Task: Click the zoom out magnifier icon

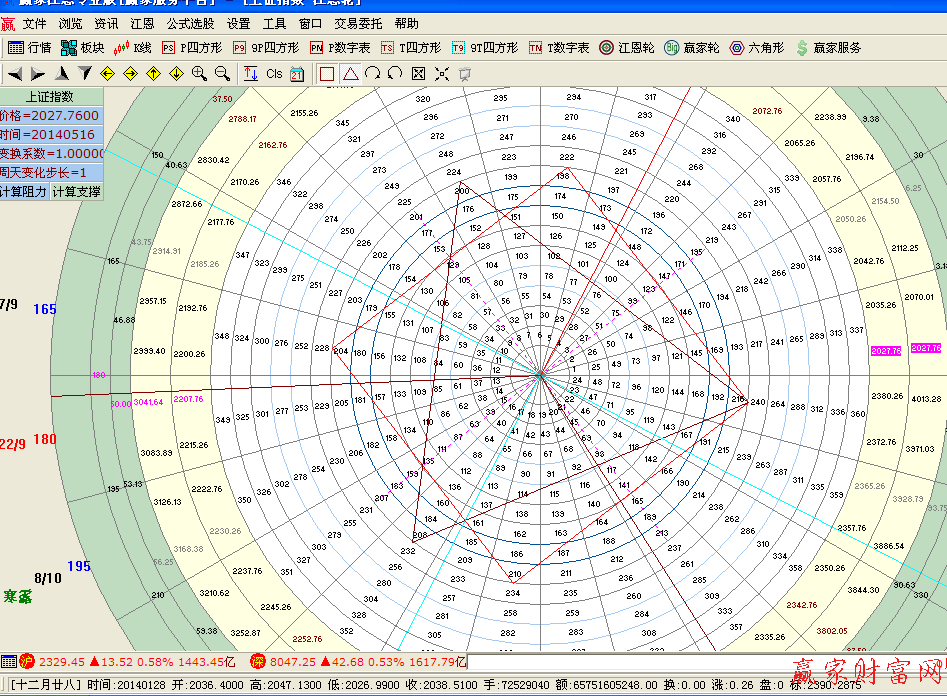Action: [x=222, y=73]
